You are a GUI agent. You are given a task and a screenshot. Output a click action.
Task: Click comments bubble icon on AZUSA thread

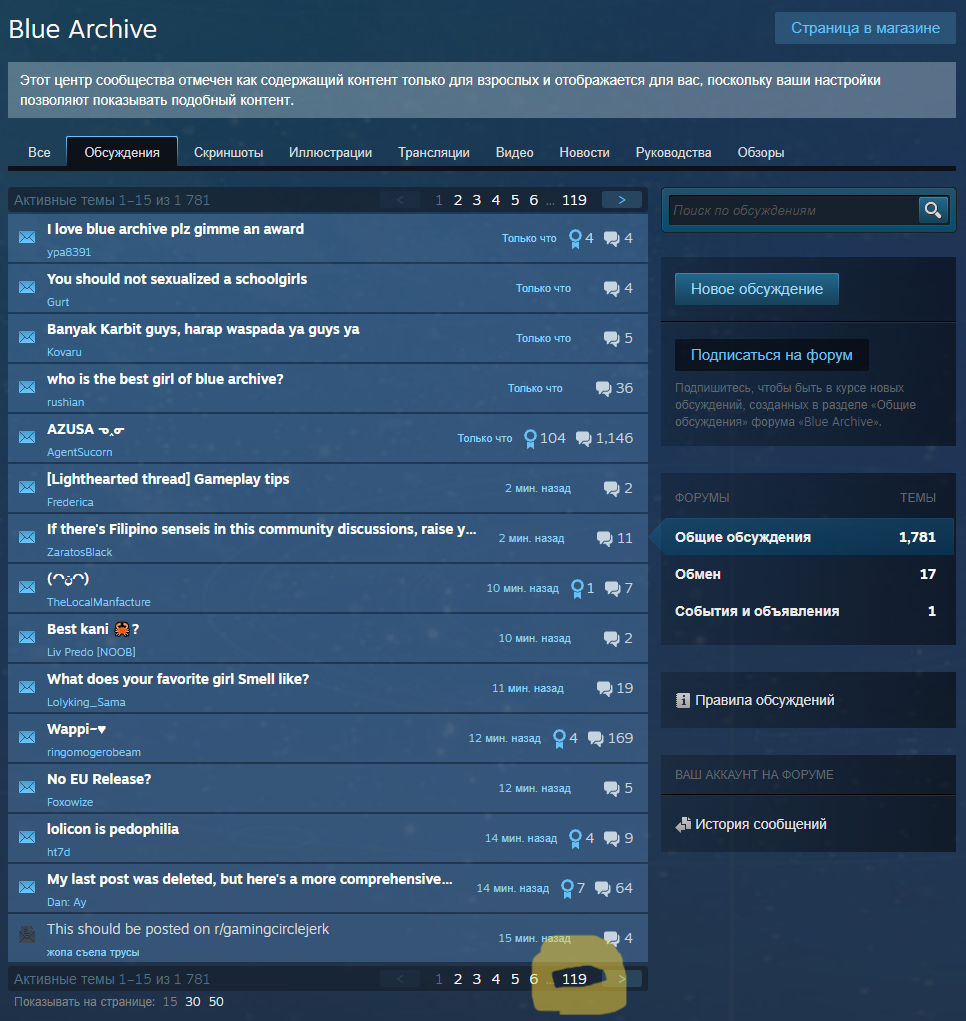click(x=584, y=439)
